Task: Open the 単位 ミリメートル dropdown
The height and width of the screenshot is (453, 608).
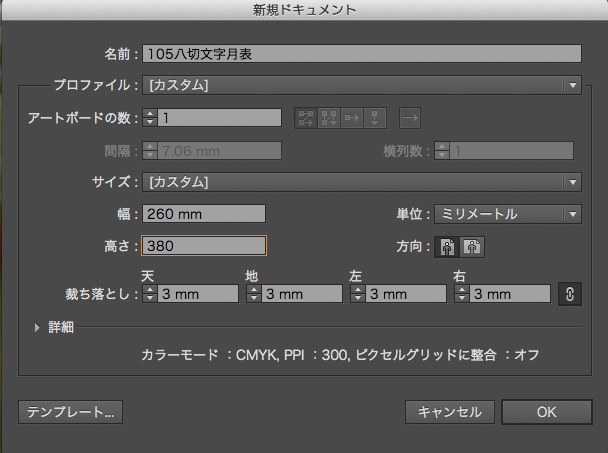Action: 508,214
